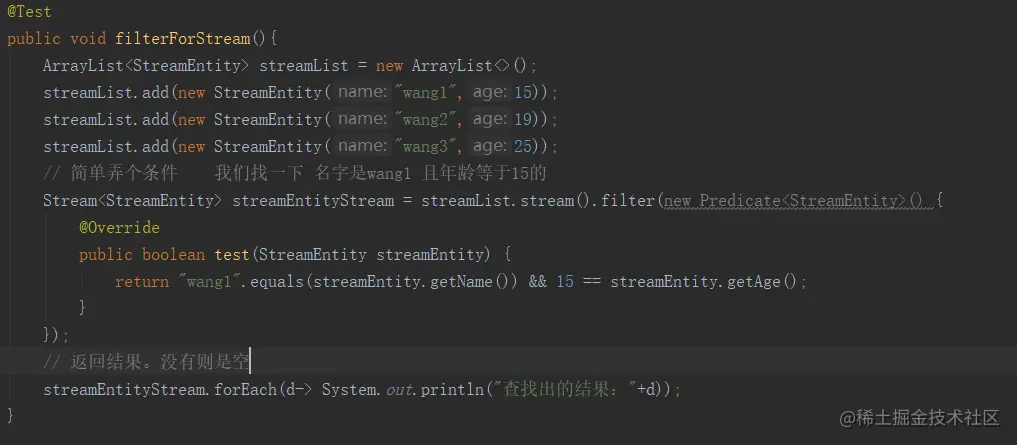Click the streamEntityStream variable in its declaration

tap(313, 201)
